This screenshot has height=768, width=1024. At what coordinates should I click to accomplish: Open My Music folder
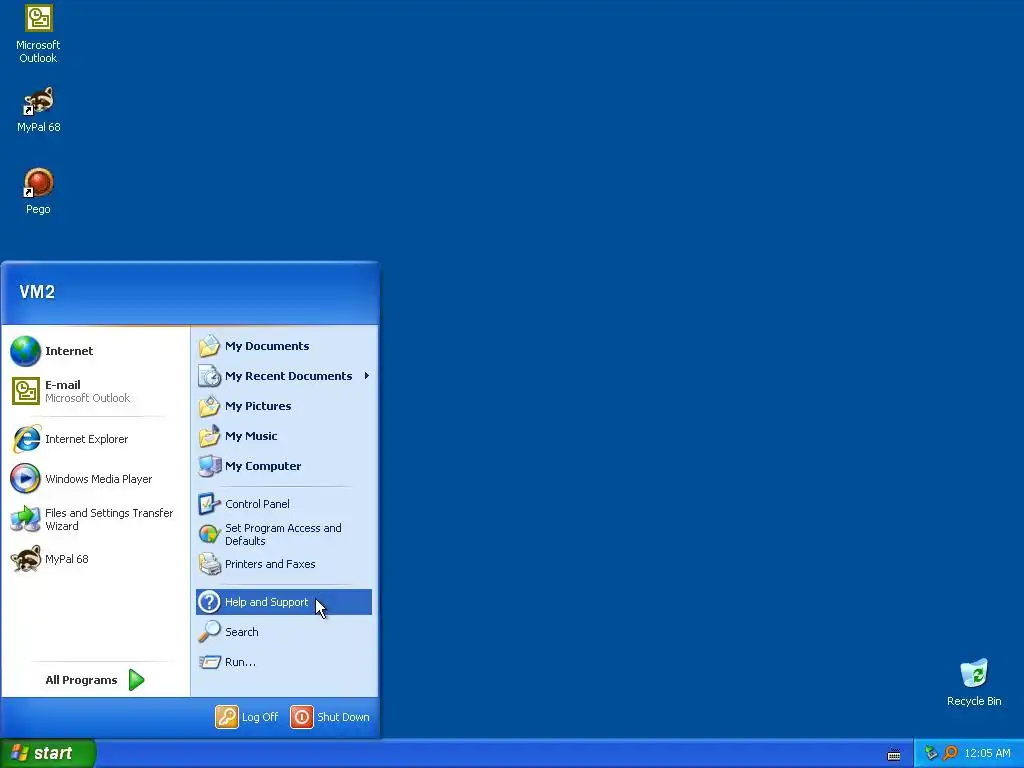click(283, 436)
